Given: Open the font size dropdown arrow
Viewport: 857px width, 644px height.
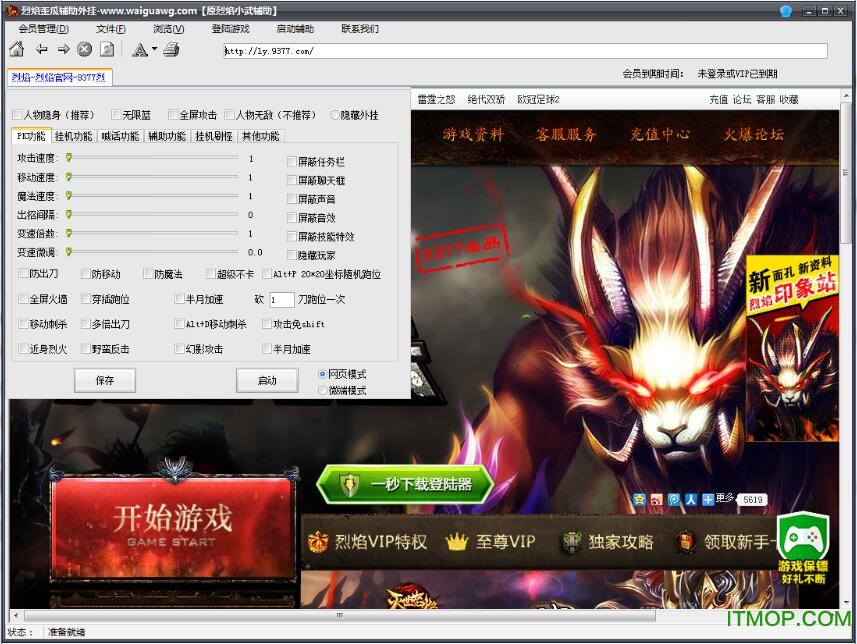Looking at the screenshot, I should point(154,49).
